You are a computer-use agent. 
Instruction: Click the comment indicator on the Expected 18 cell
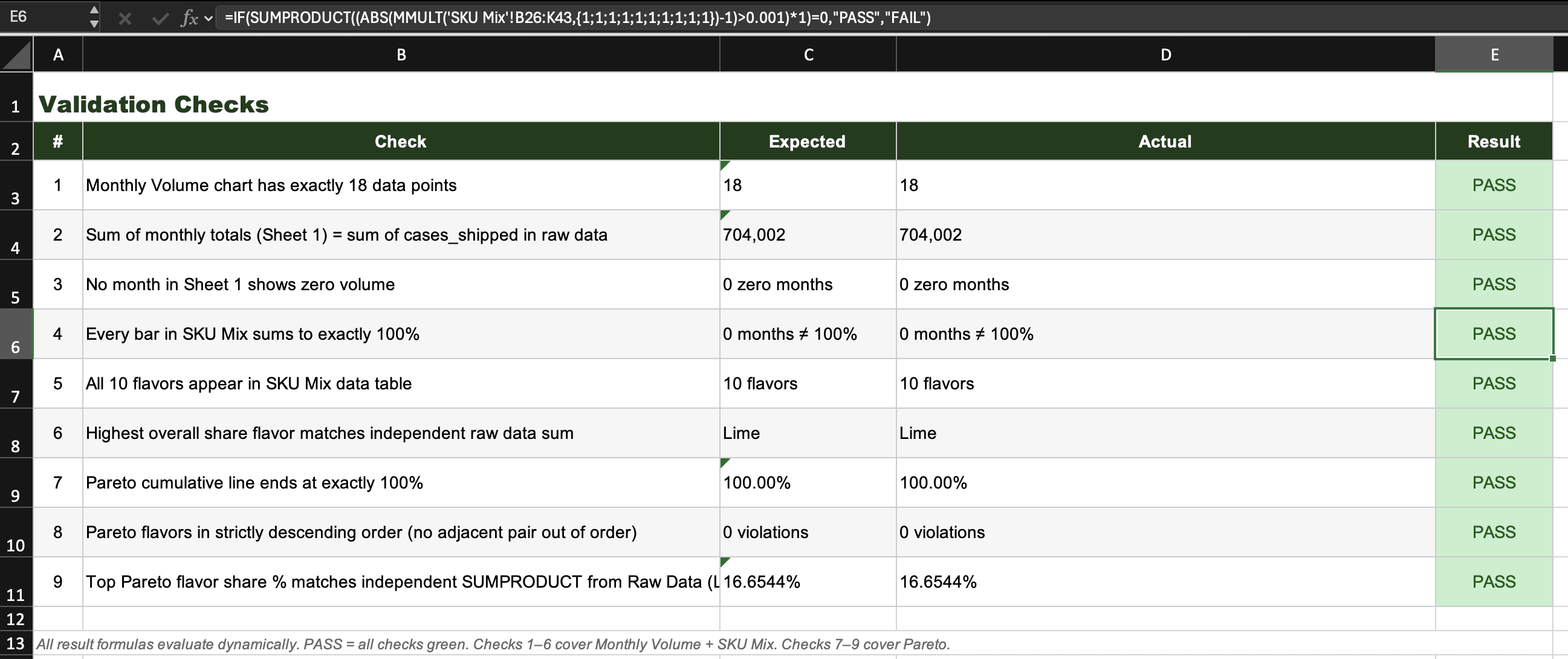tap(724, 164)
